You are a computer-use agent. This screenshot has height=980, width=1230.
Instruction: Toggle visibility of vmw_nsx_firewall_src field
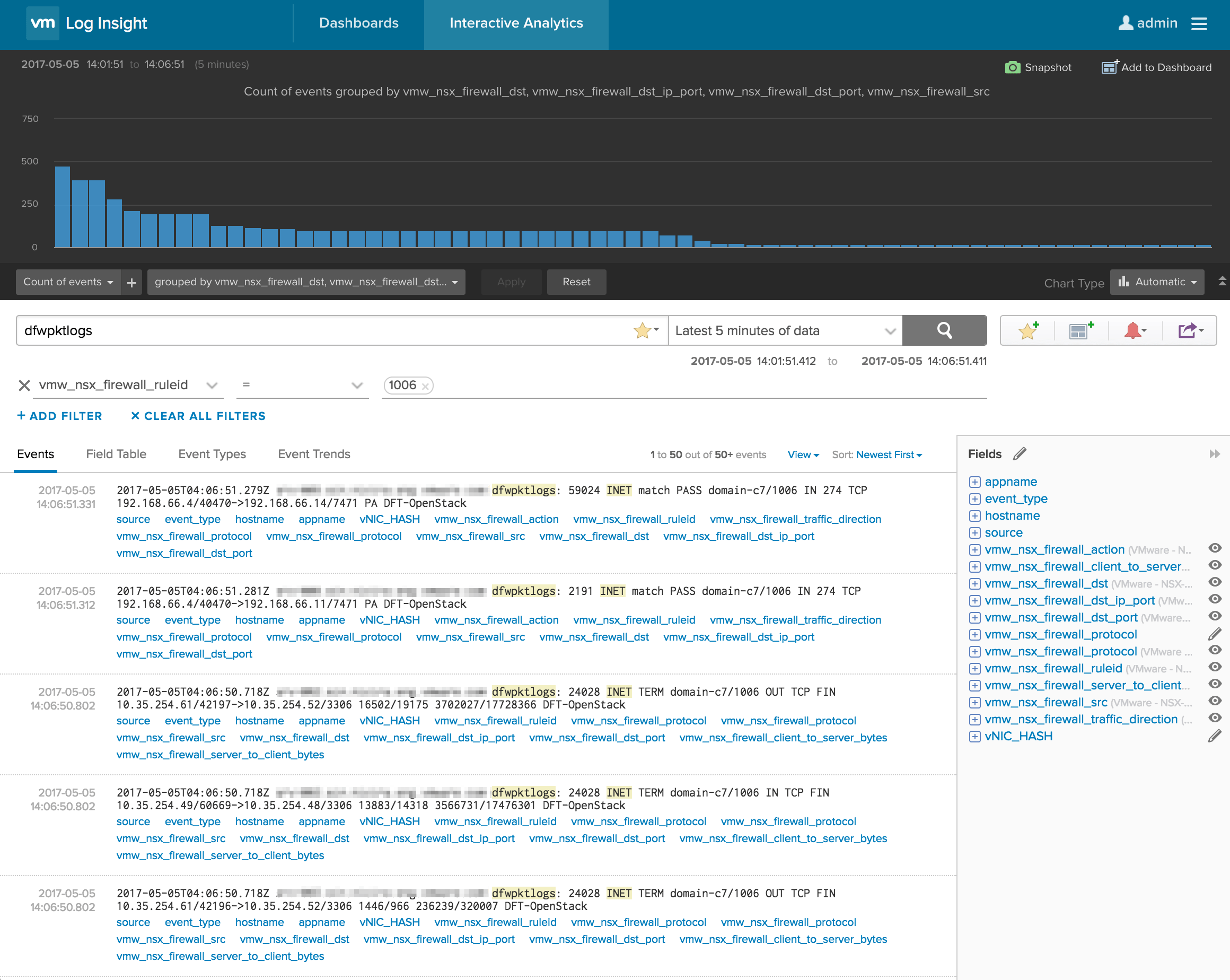[x=1215, y=702]
